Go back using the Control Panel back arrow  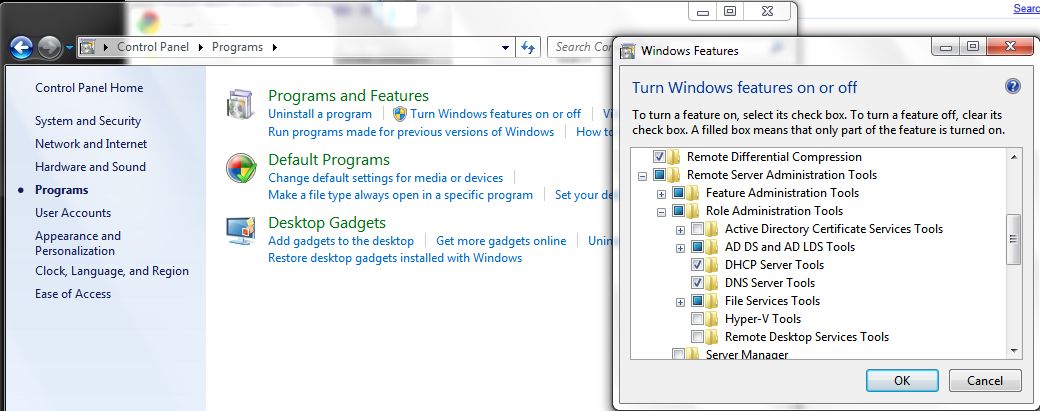pyautogui.click(x=22, y=47)
